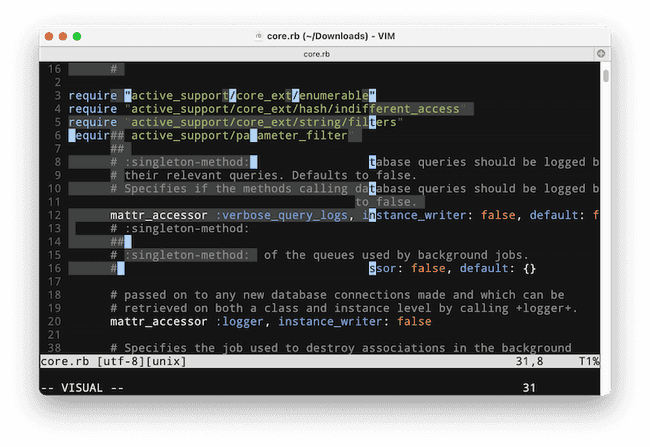Click the core.rb file icon in title bar
Screen dimensions: 650x447
(x=259, y=36)
